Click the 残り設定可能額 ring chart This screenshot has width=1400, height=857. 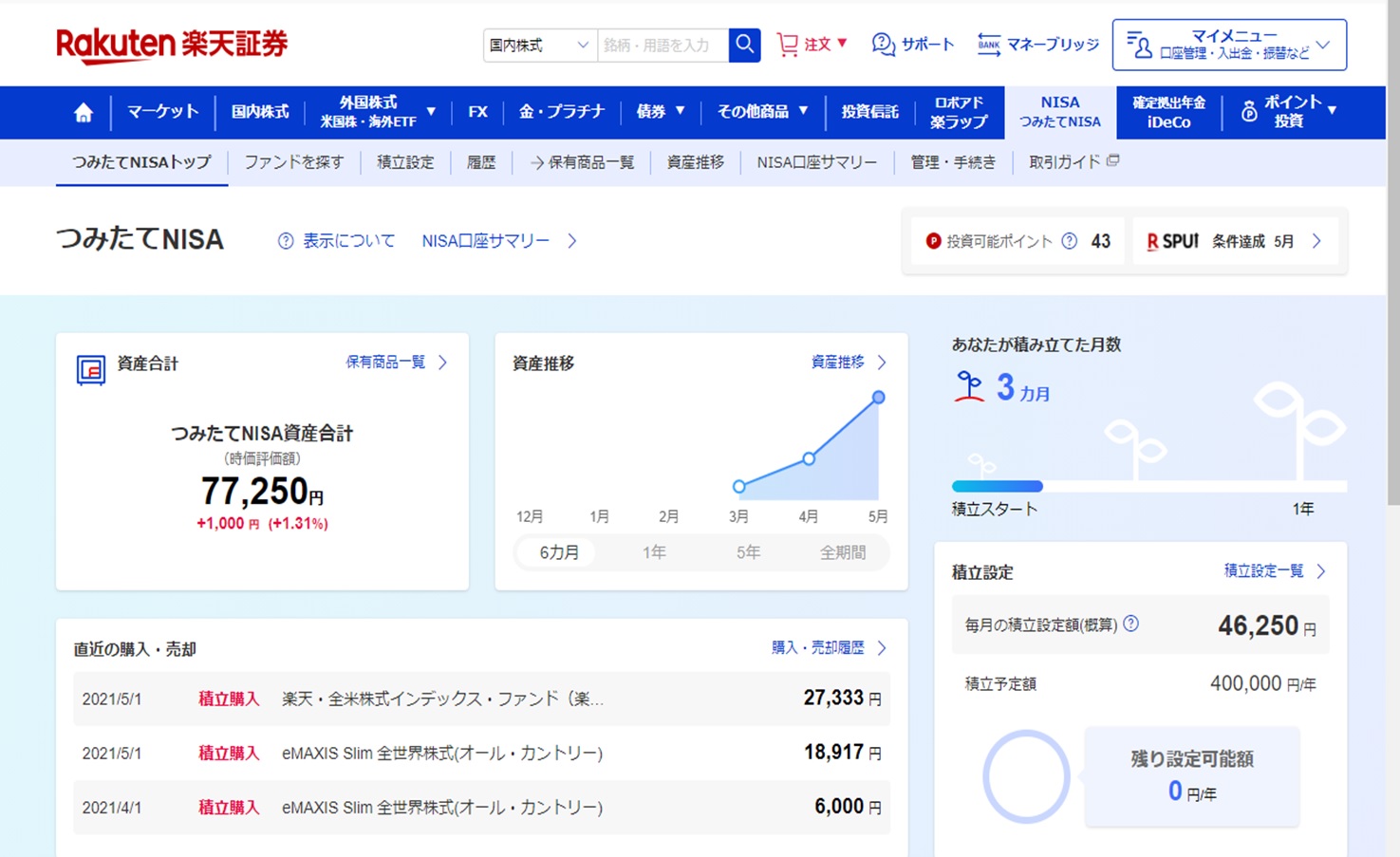[1026, 776]
